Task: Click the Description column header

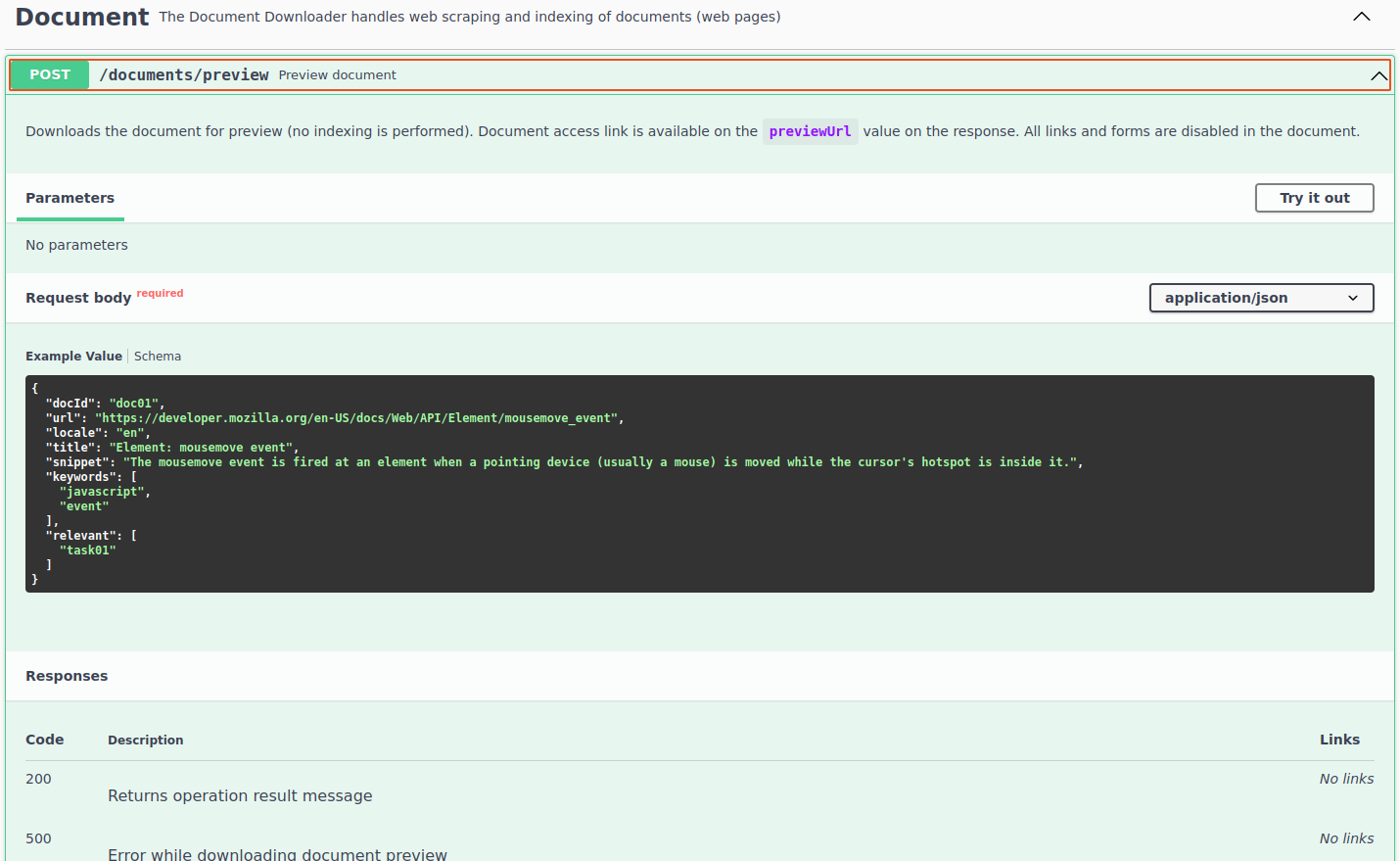Action: [145, 741]
